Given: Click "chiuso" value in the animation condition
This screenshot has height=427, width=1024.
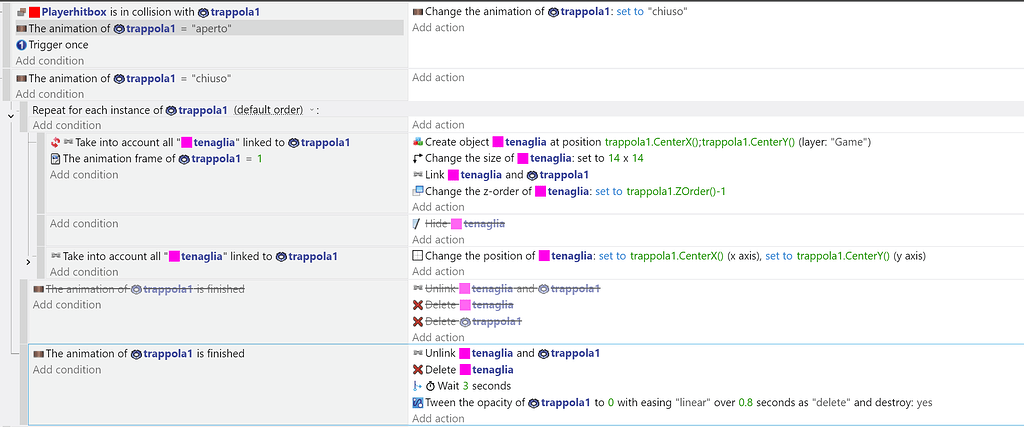Looking at the screenshot, I should (212, 78).
